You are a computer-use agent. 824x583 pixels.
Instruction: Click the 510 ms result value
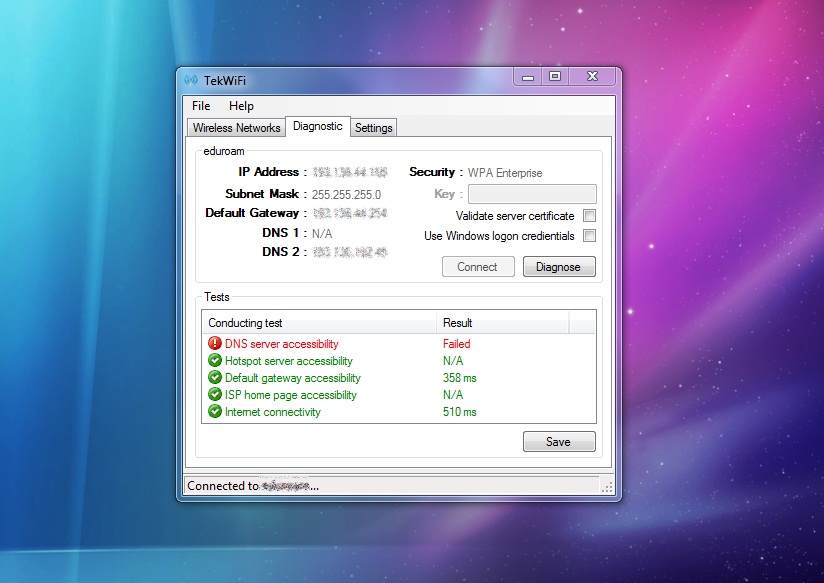coord(460,412)
